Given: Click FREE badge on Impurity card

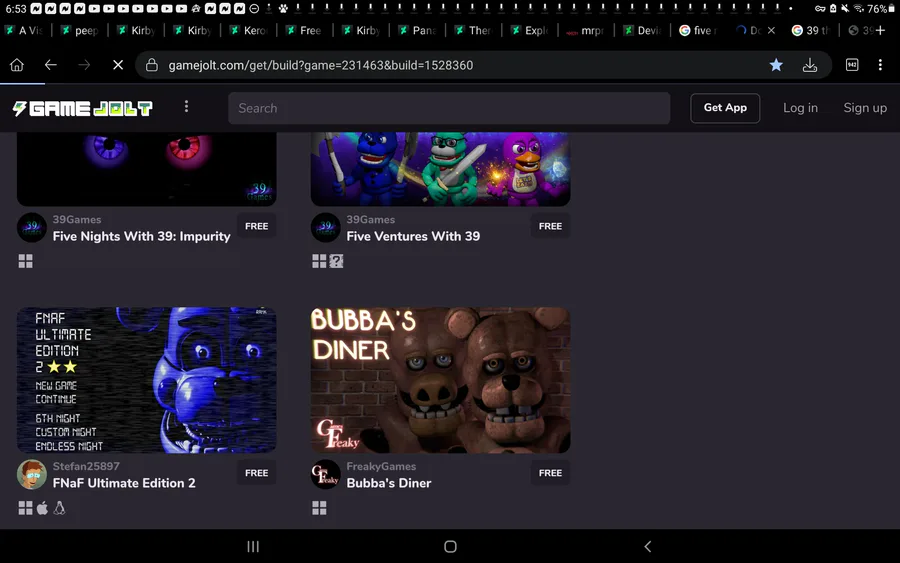Looking at the screenshot, I should pos(257,226).
